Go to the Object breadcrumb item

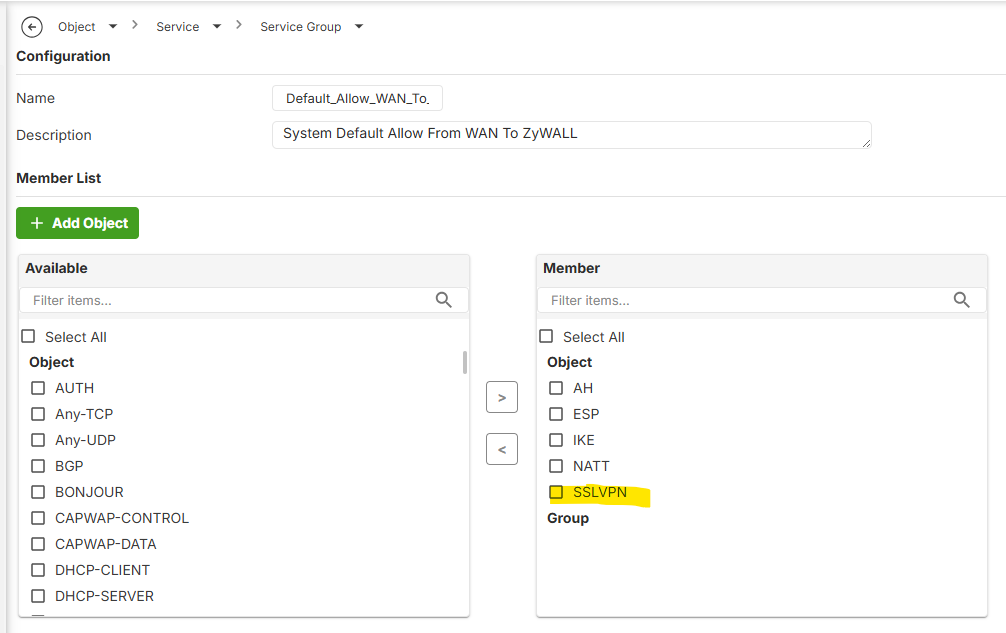(77, 27)
